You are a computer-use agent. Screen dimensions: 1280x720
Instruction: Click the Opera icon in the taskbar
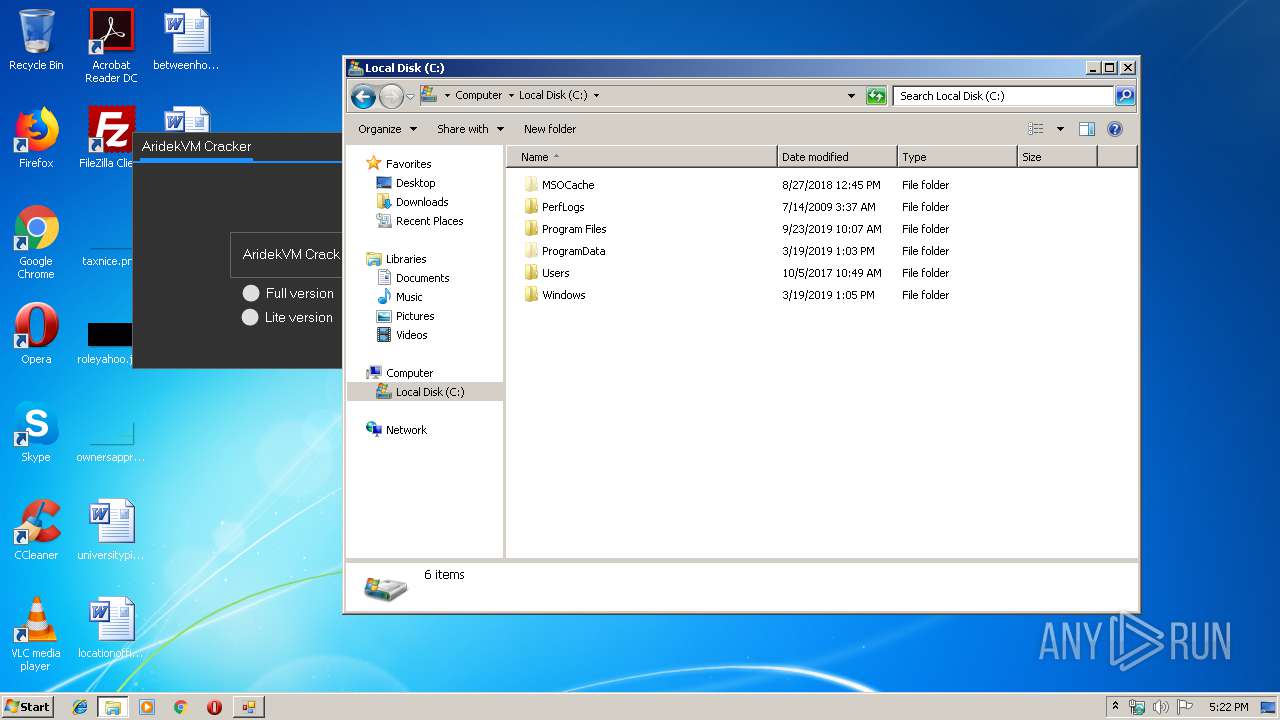tap(214, 707)
